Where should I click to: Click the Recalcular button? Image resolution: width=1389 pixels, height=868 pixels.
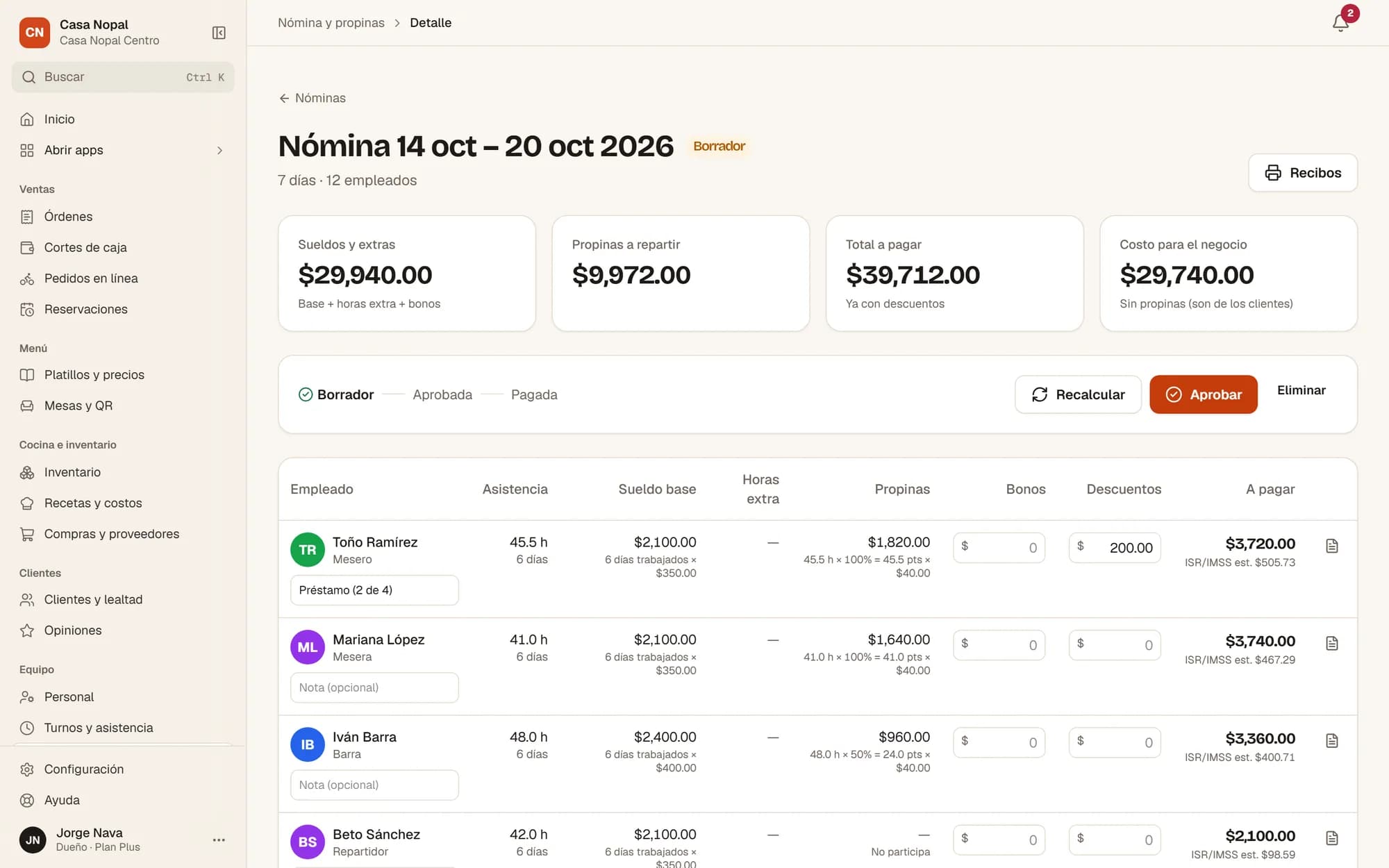point(1078,394)
